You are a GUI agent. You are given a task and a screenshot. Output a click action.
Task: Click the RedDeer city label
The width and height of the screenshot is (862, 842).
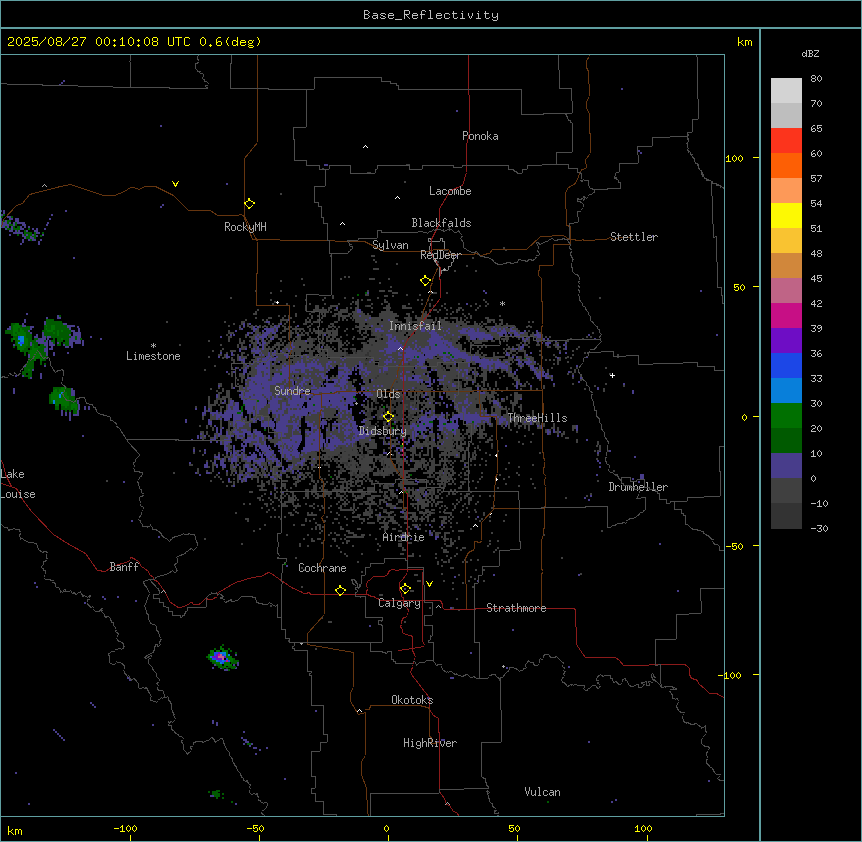(x=440, y=255)
